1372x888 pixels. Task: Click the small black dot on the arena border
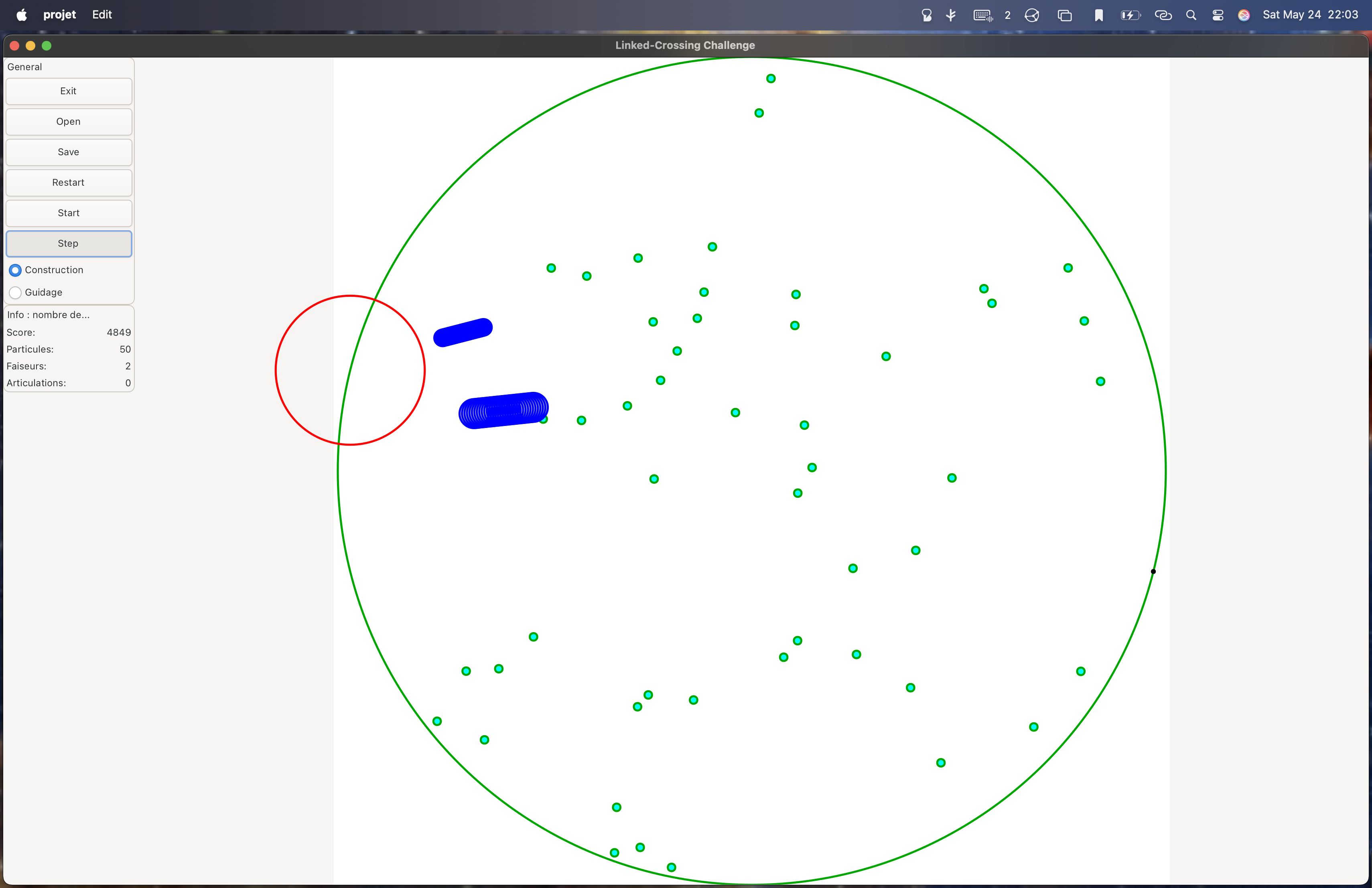click(x=1153, y=571)
